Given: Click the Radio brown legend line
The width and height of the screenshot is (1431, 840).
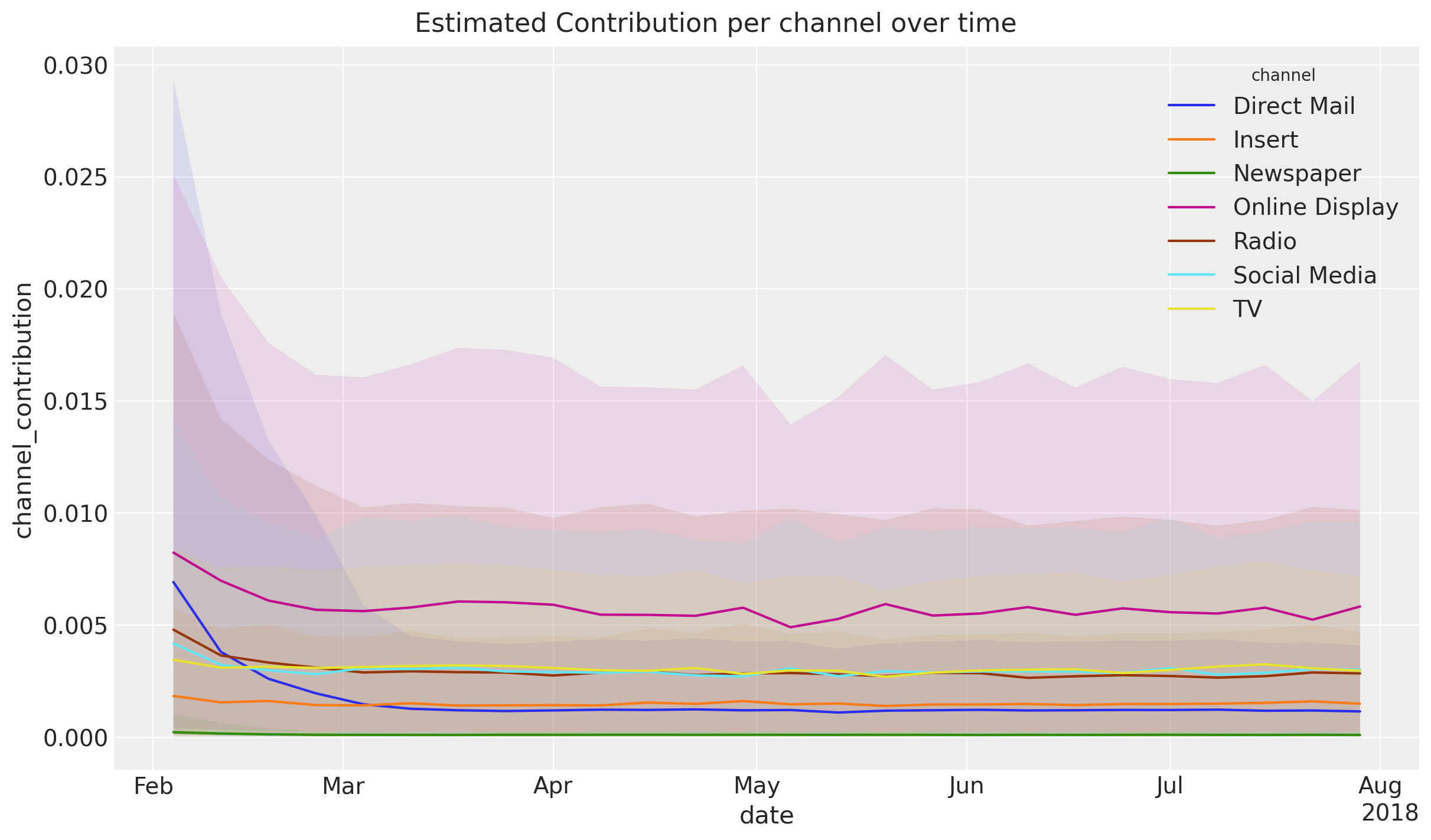Looking at the screenshot, I should coord(1191,241).
